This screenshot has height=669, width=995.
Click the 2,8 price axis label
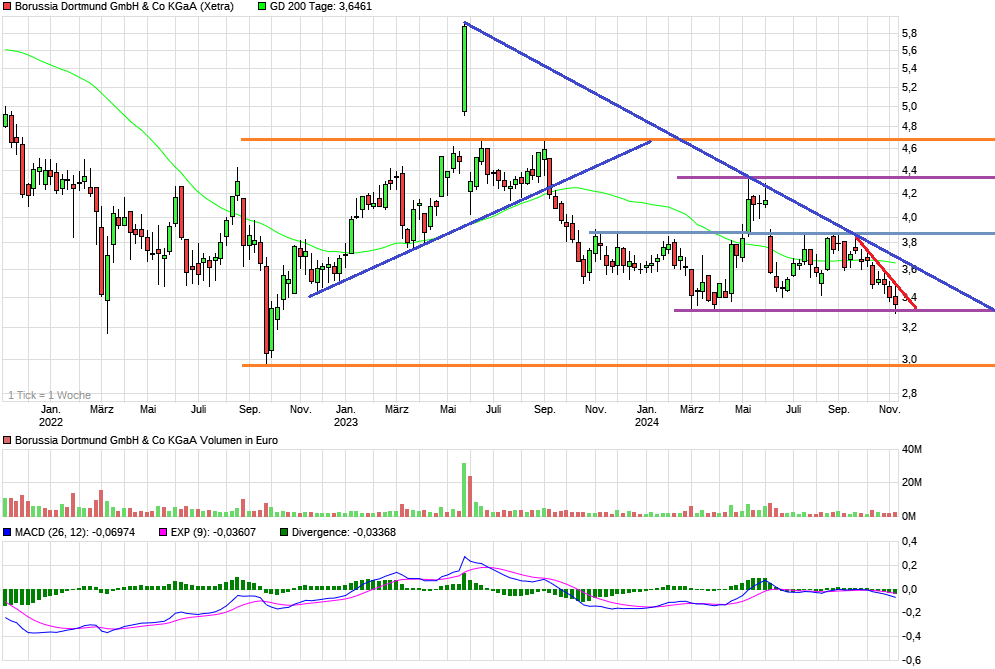(909, 394)
